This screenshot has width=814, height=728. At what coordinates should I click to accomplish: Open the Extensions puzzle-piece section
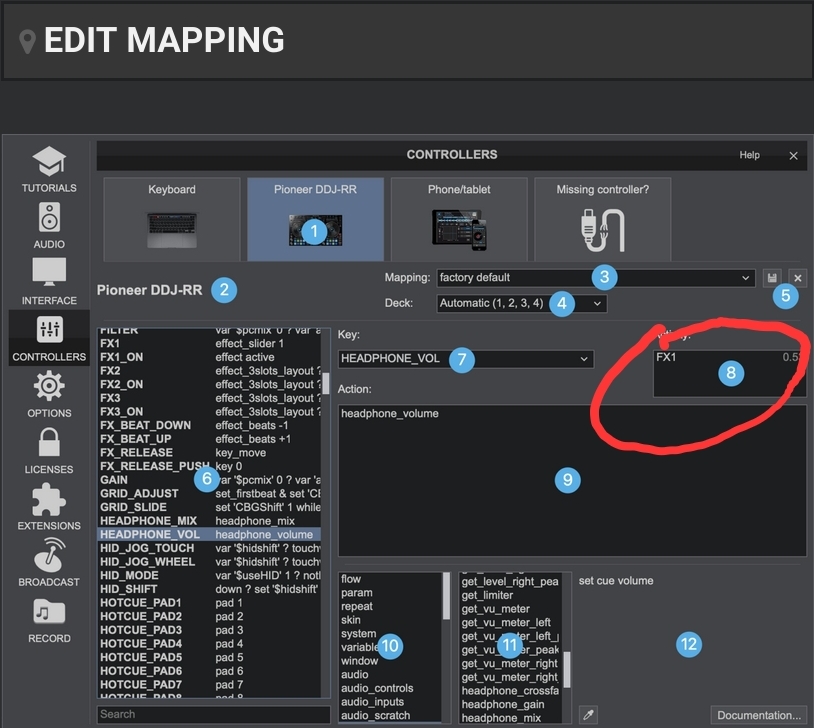click(49, 507)
